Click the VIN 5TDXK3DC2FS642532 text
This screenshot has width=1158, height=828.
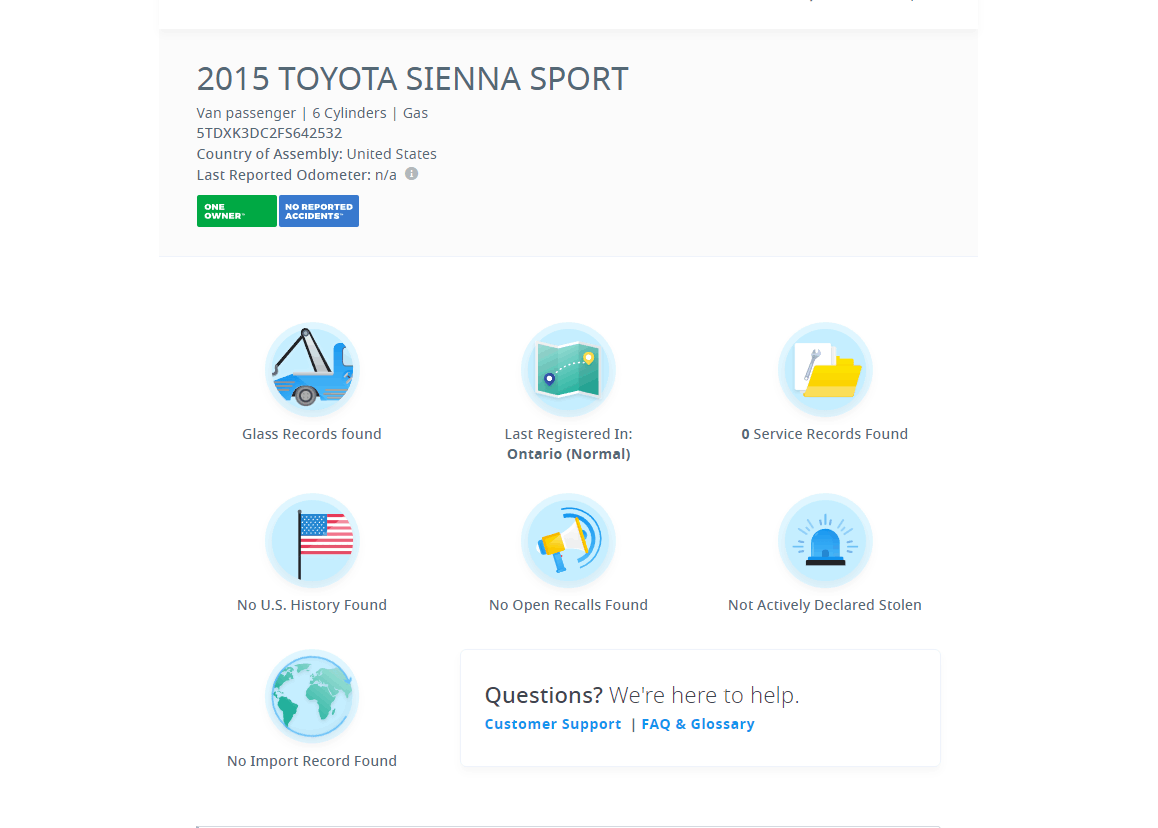(269, 133)
